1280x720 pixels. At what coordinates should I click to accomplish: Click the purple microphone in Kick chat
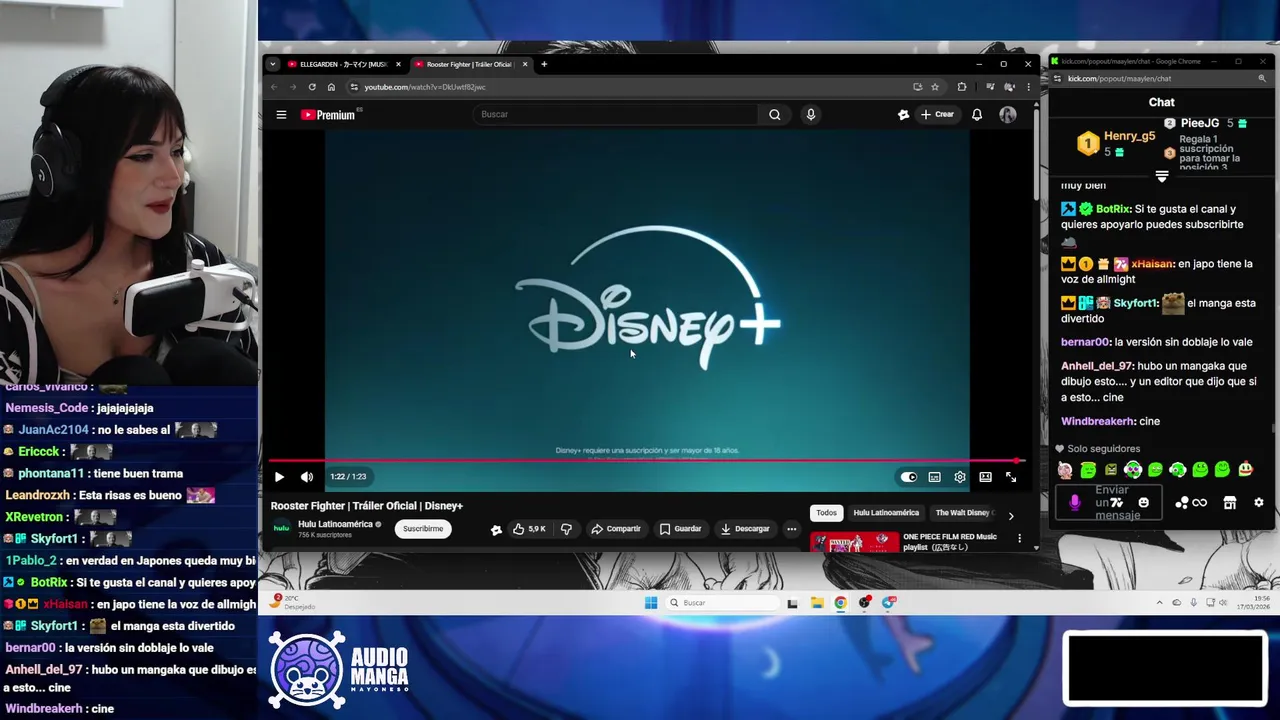[1075, 503]
